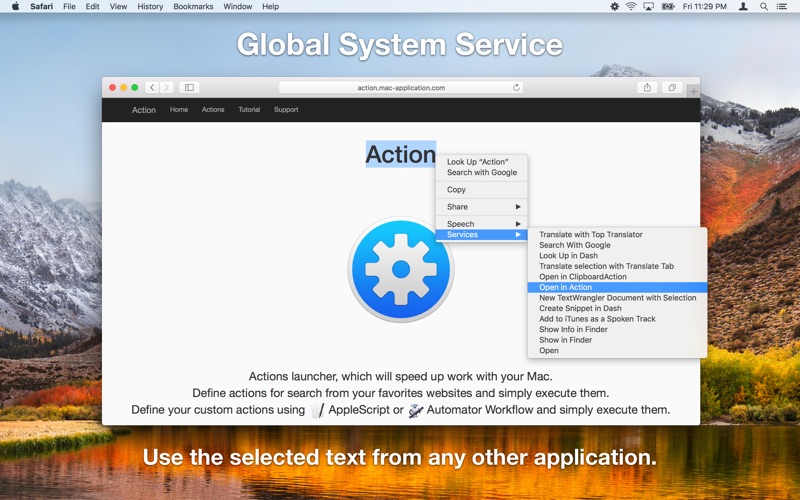The image size is (800, 500).
Task: Open the Apple menu
Action: [x=15, y=7]
